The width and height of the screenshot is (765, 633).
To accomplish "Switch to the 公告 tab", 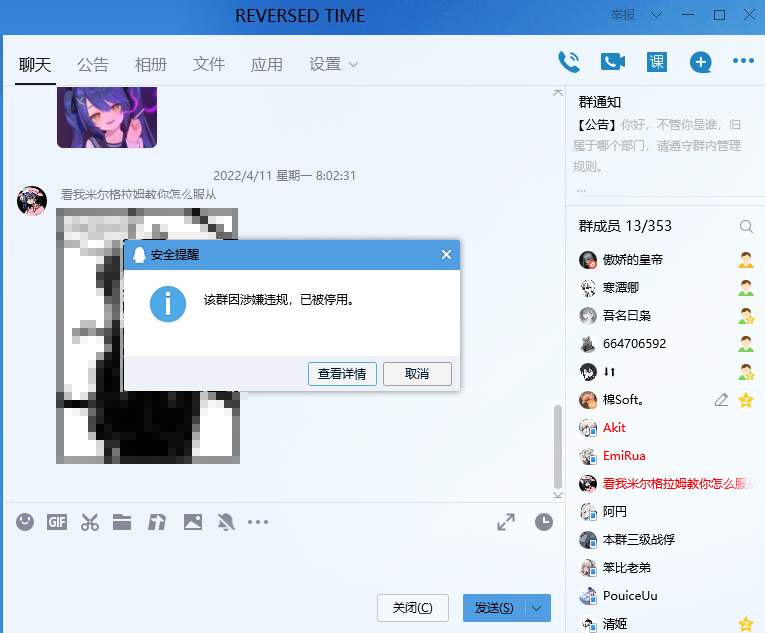I will [x=93, y=64].
